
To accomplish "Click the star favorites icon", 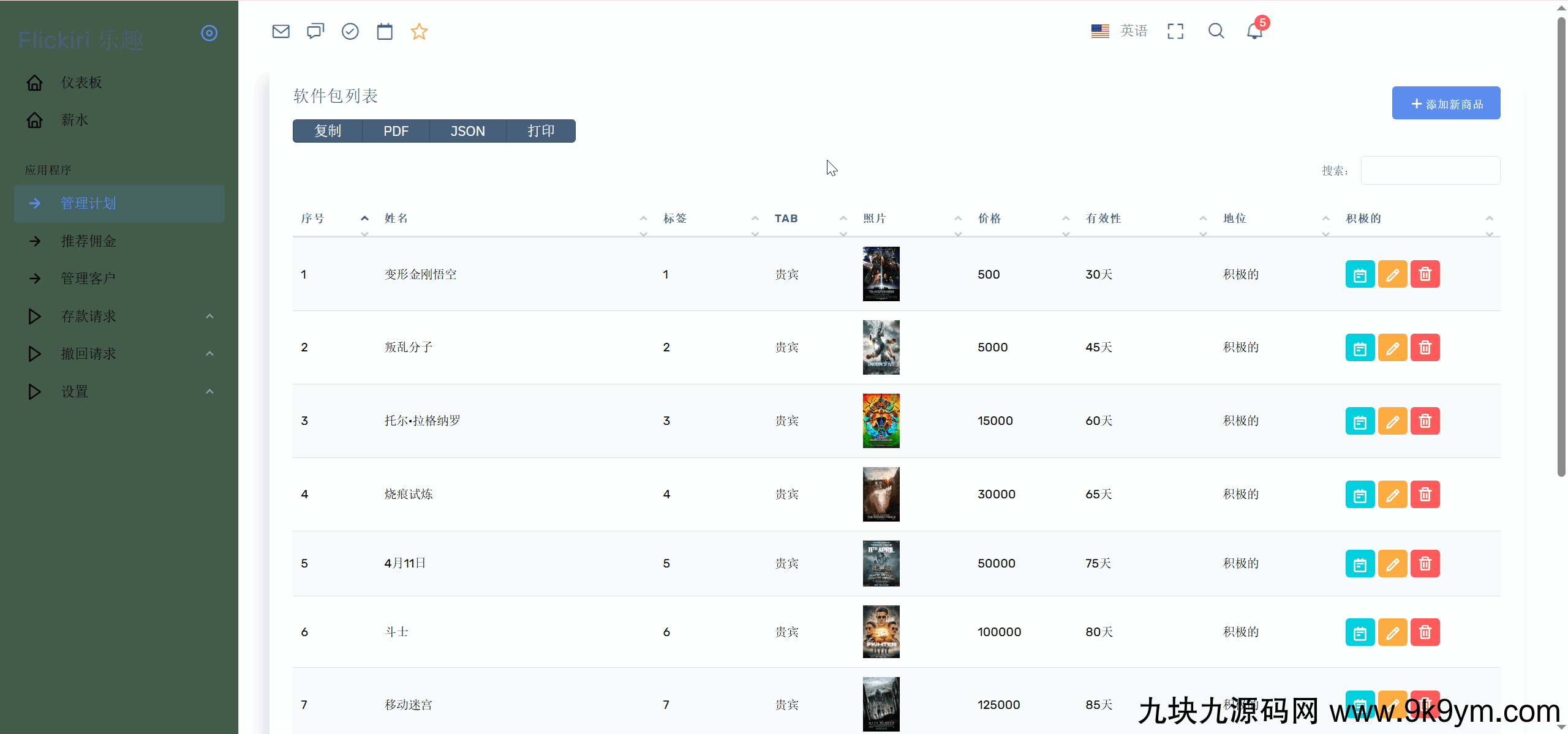I will 419,31.
